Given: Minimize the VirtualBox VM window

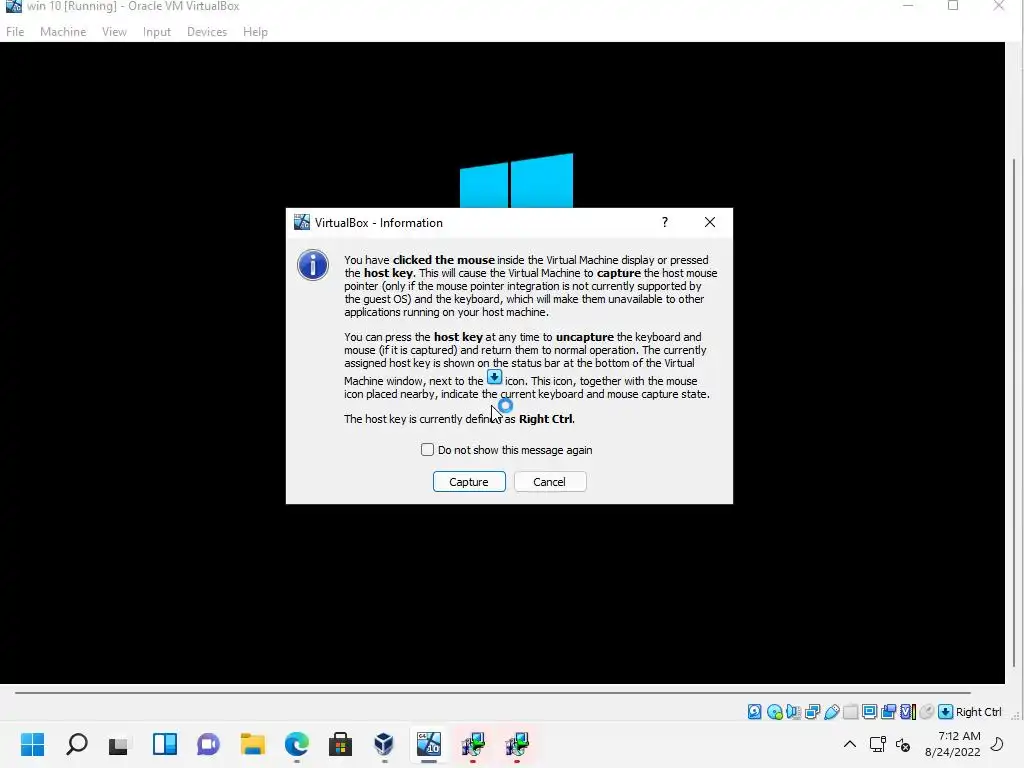Looking at the screenshot, I should click(x=908, y=6).
